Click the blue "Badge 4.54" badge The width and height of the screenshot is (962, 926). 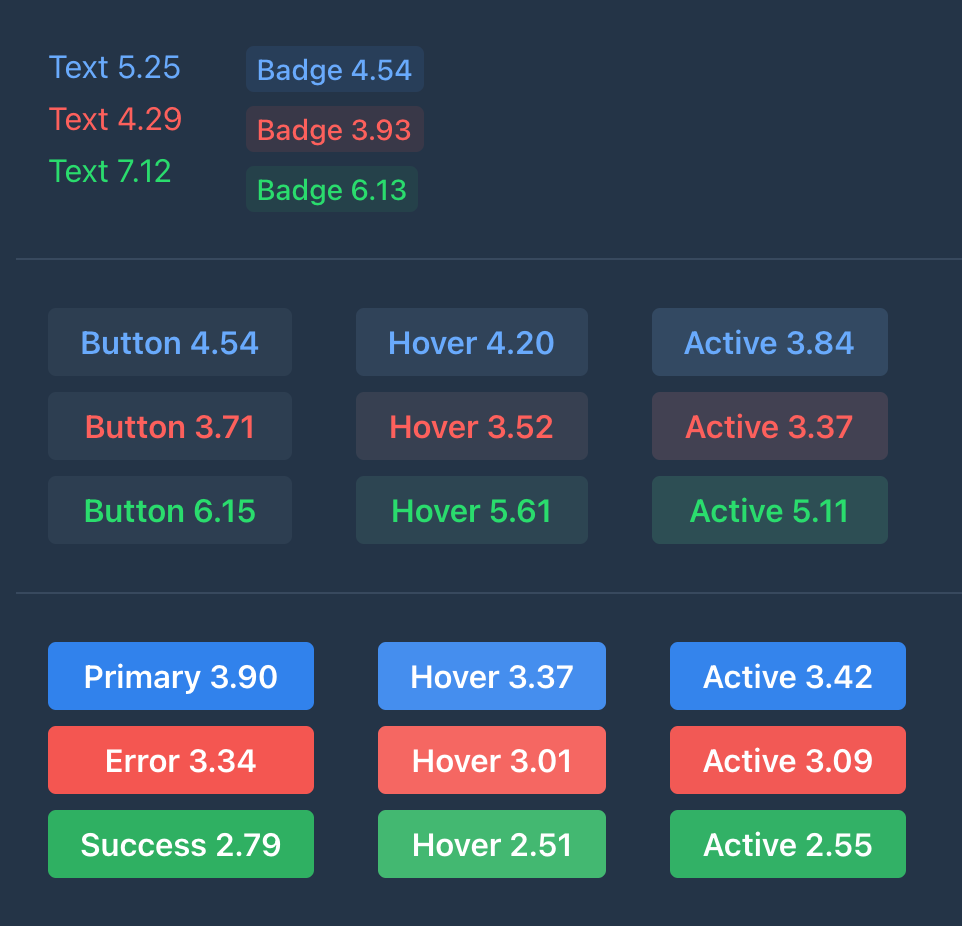[334, 70]
